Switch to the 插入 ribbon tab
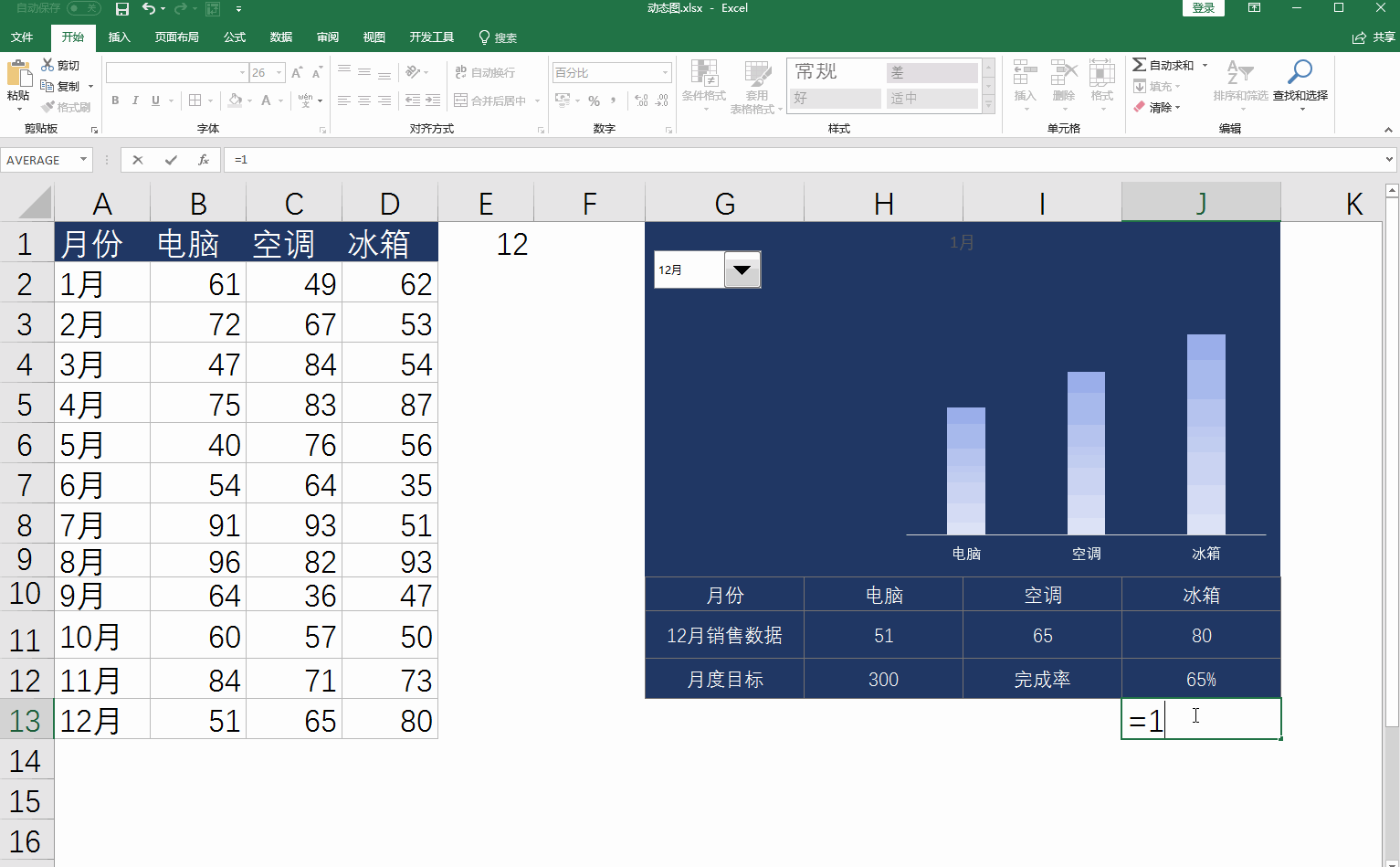Viewport: 1400px width, 867px height. (120, 37)
